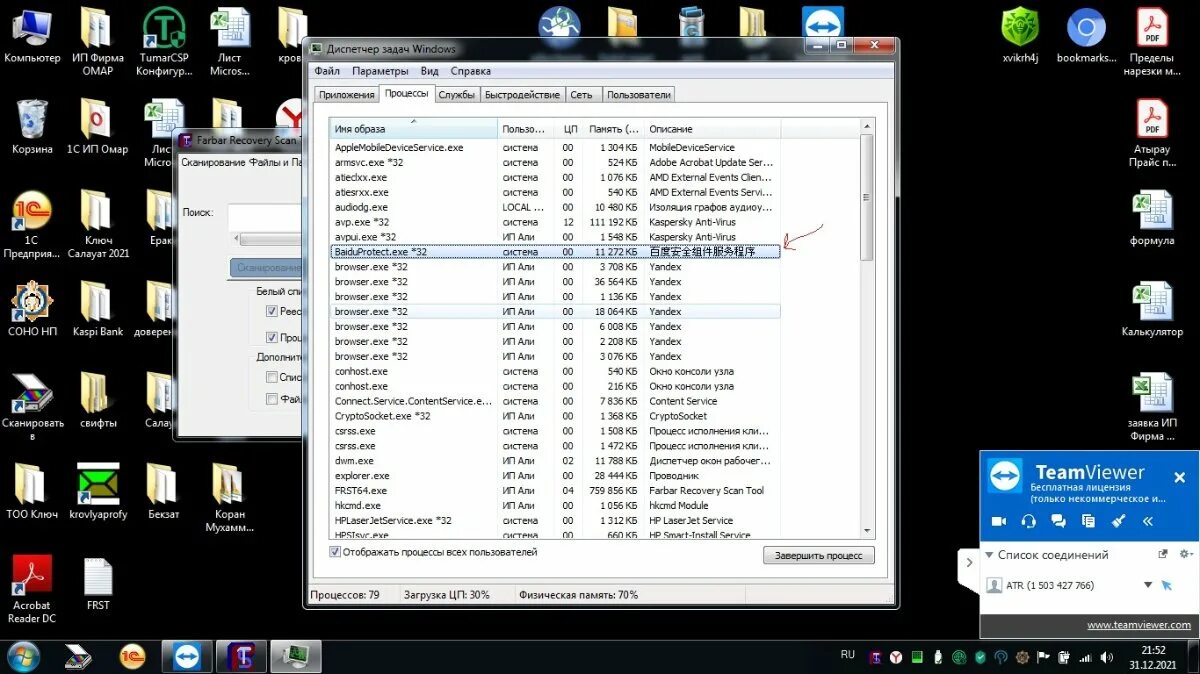Click the 1C taskbar icon
Image resolution: width=1200 pixels, height=674 pixels.
point(132,656)
